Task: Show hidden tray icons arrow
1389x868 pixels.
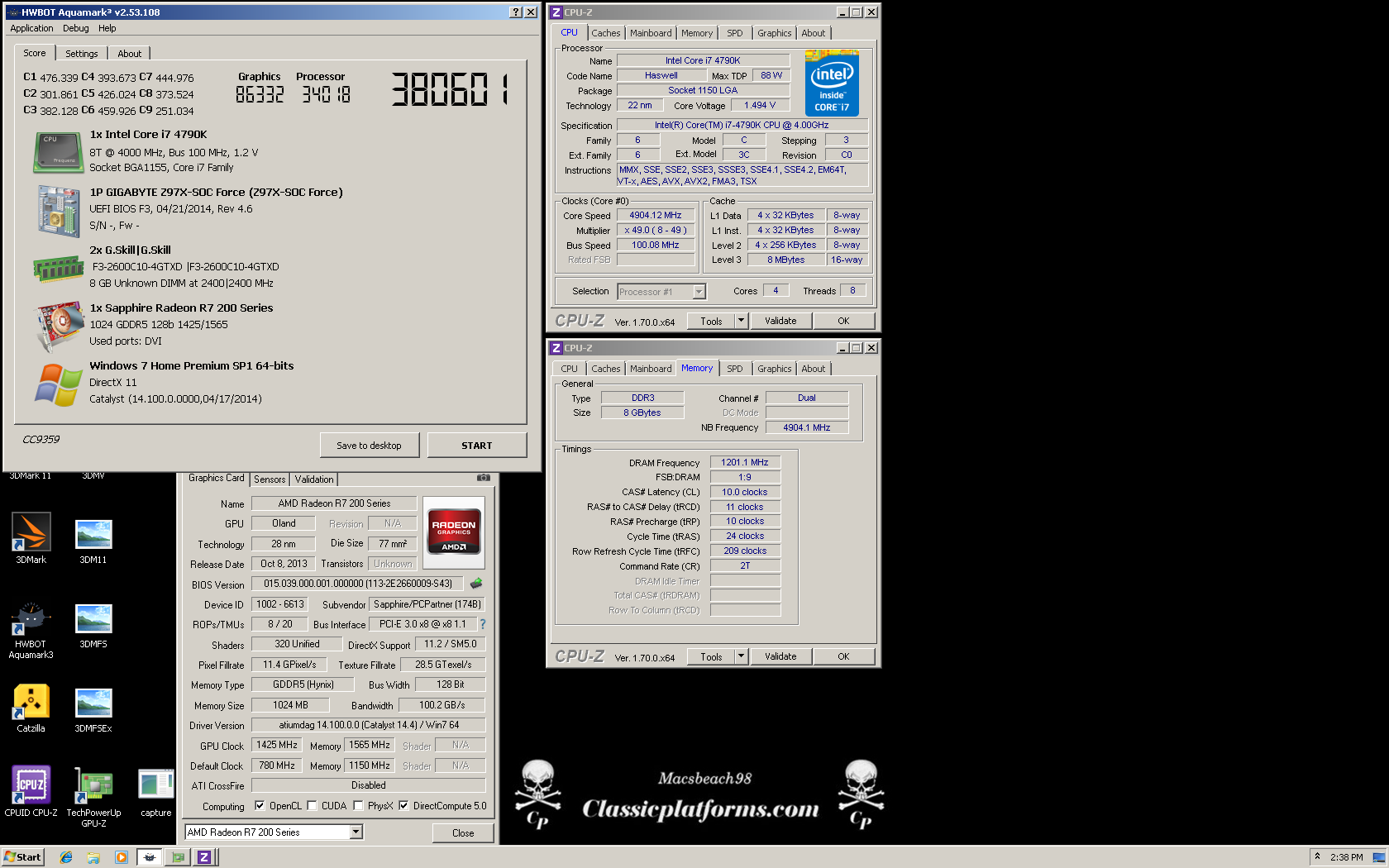Action: pos(1317,856)
